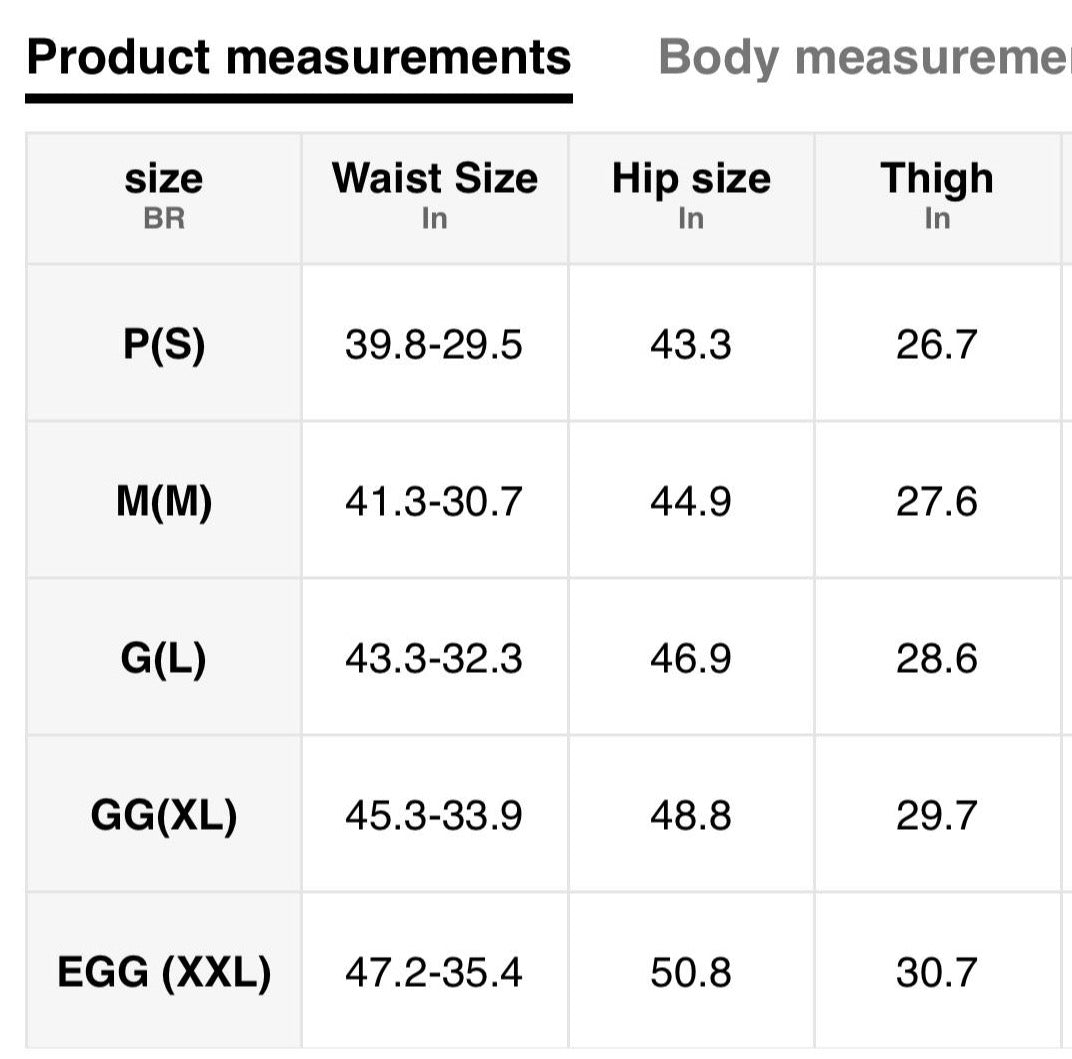
Task: Select waist value 45.3-33.9 cell
Action: pyautogui.click(x=434, y=815)
